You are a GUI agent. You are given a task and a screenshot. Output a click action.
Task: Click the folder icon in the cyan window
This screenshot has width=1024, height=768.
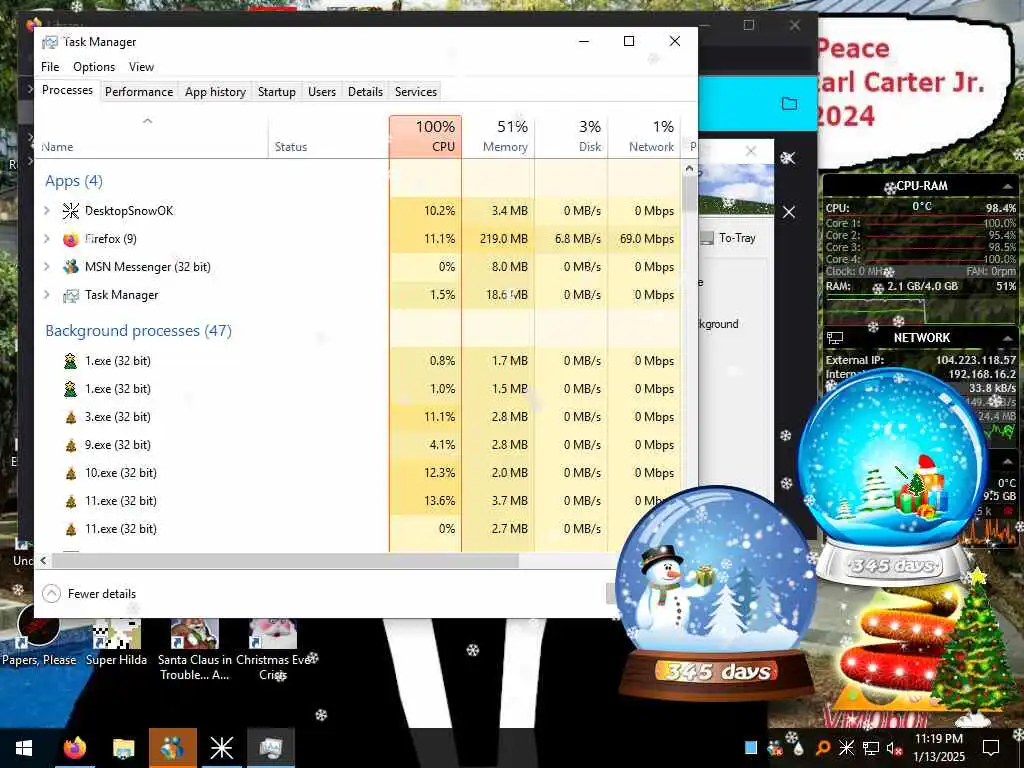790,103
